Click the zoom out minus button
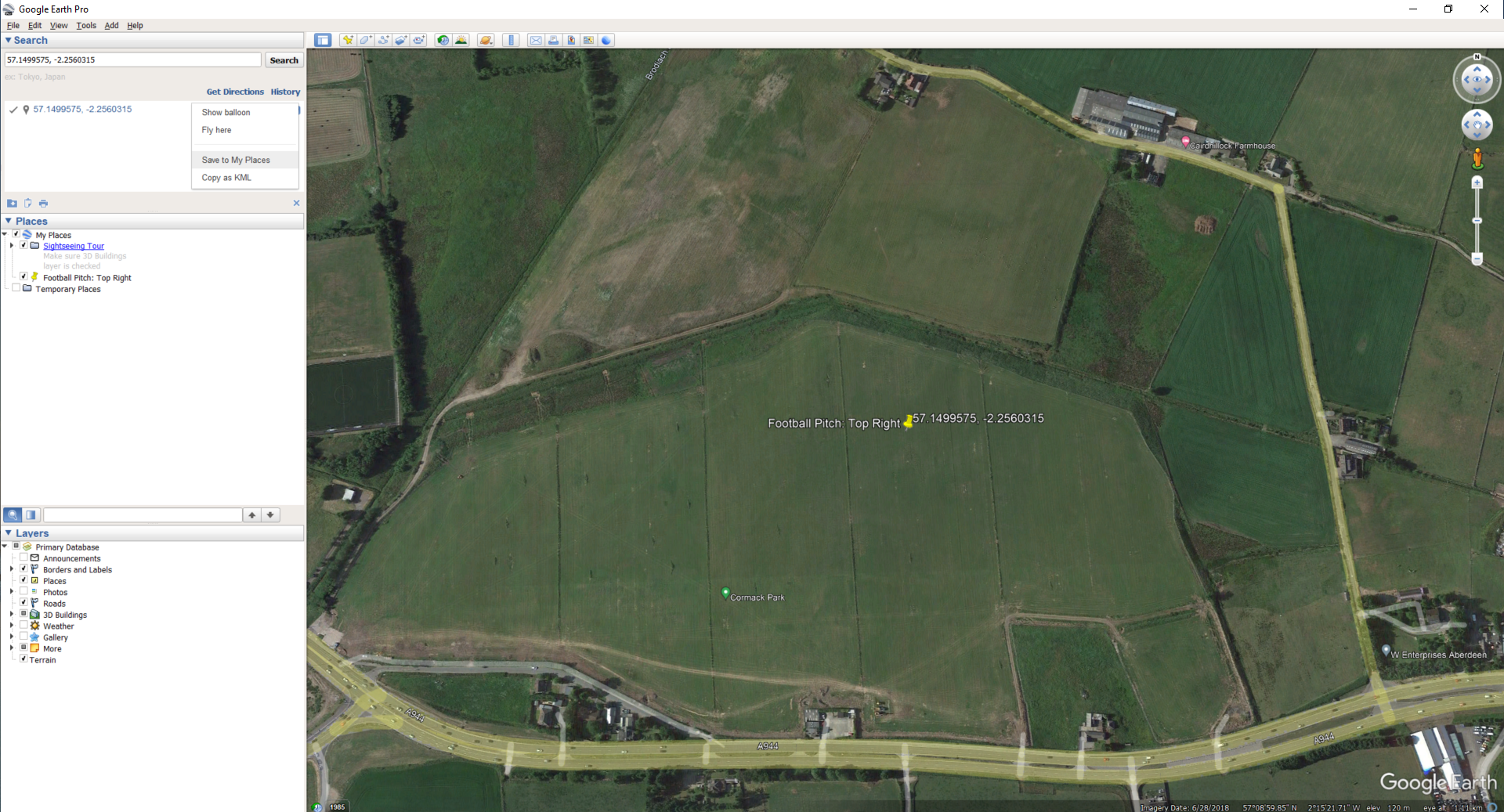1504x812 pixels. 1477,259
